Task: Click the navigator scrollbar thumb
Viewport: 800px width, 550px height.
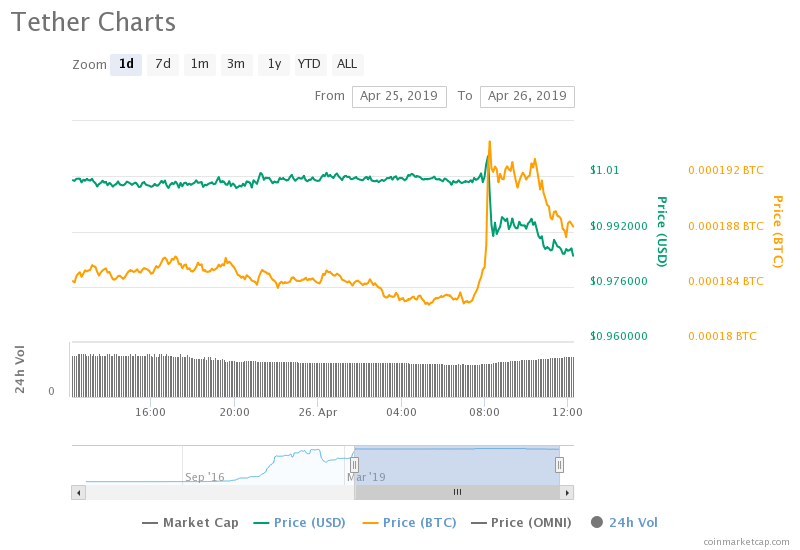Action: click(457, 492)
